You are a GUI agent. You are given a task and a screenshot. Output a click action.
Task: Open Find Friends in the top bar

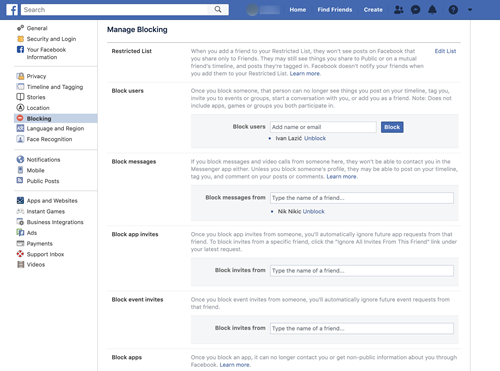pyautogui.click(x=335, y=10)
